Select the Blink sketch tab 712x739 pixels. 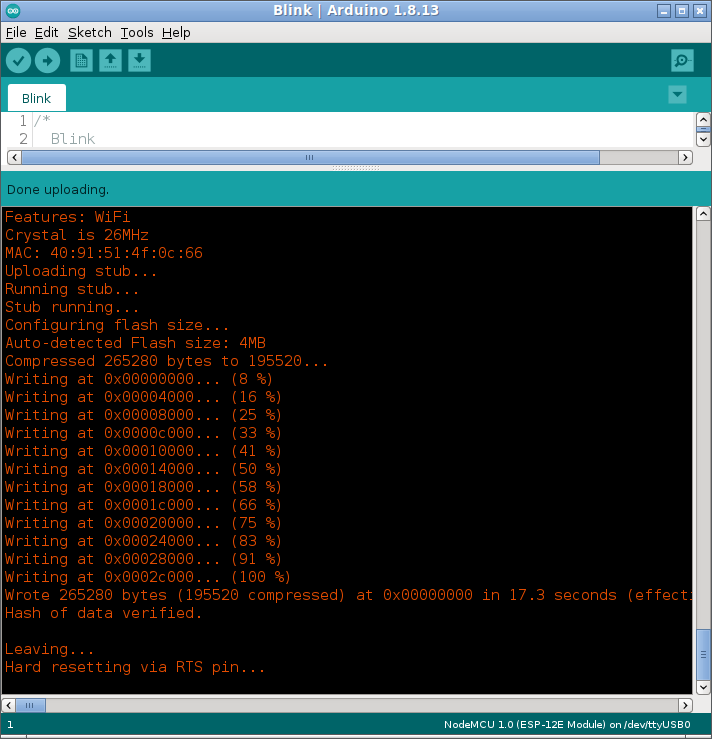[36, 98]
